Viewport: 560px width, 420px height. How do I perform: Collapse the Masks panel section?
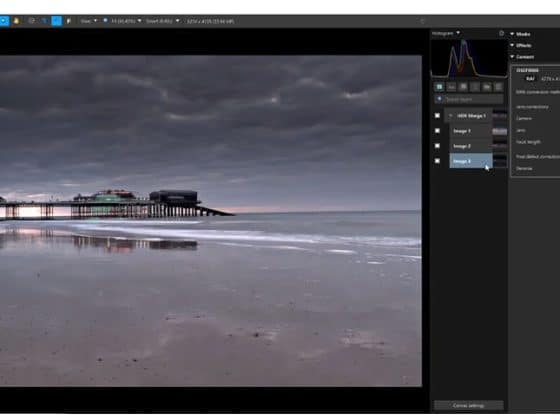[512, 34]
